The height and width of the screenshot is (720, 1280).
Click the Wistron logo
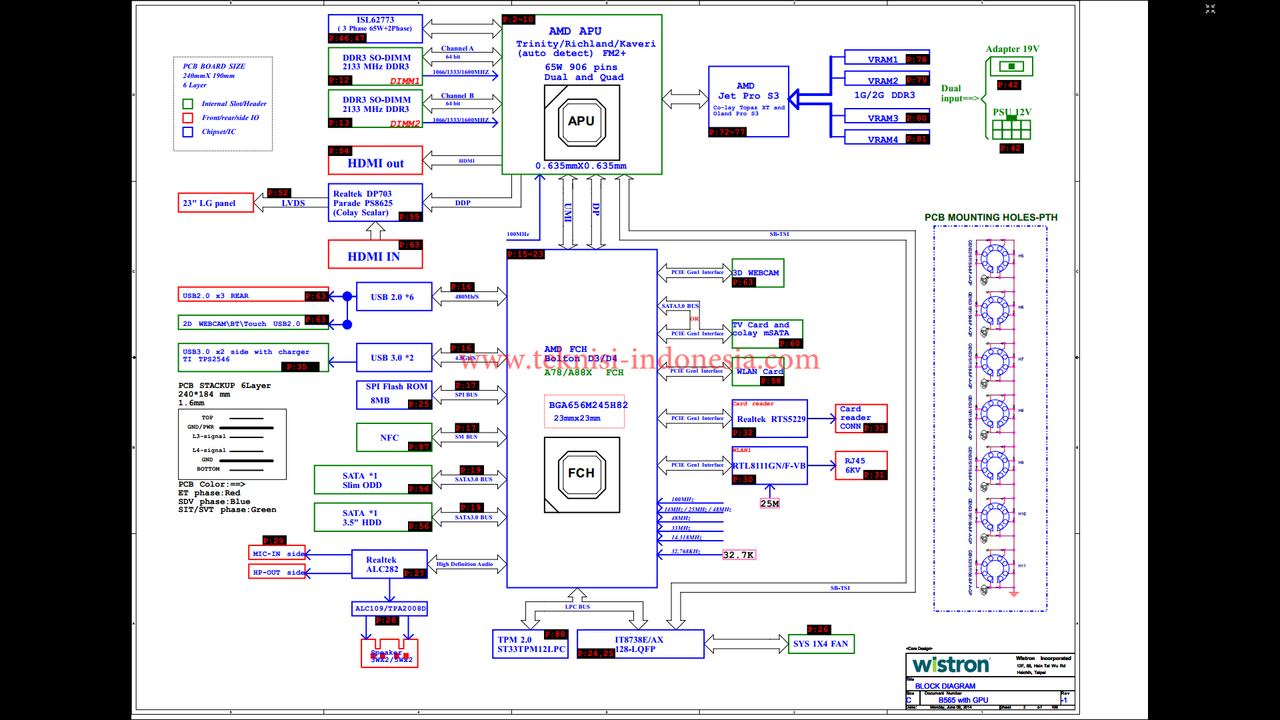coord(949,664)
